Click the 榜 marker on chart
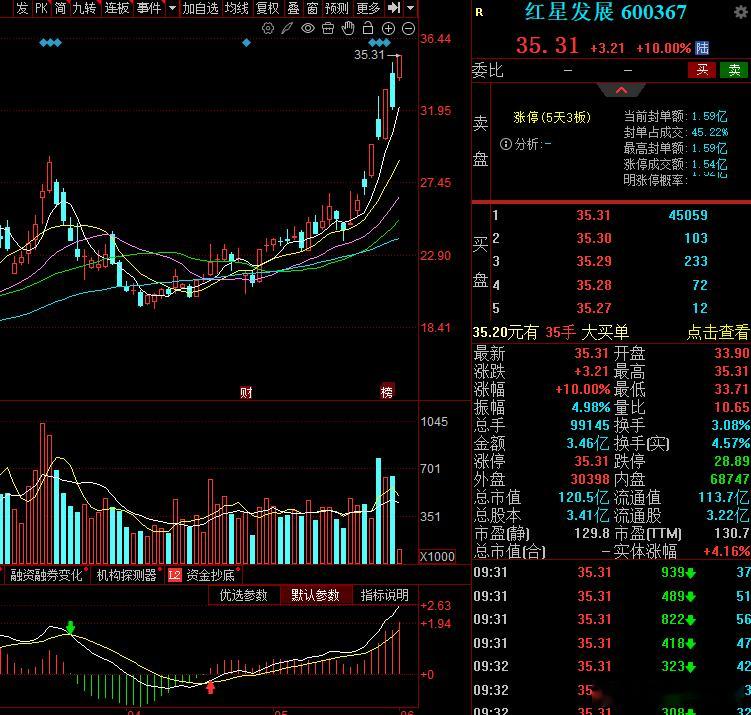The width and height of the screenshot is (751, 715). [387, 392]
